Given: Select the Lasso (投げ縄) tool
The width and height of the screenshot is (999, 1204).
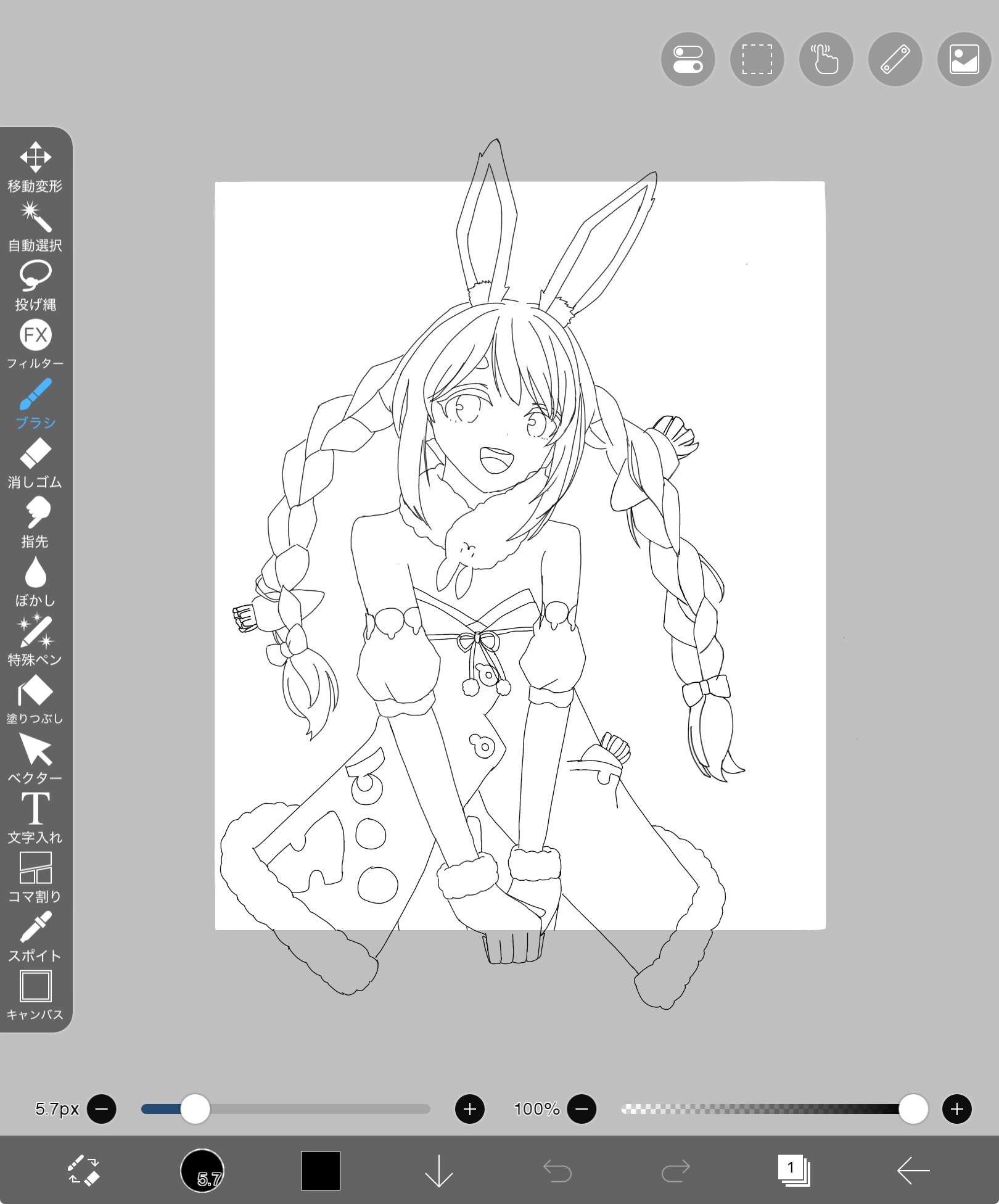Looking at the screenshot, I should click(x=35, y=285).
